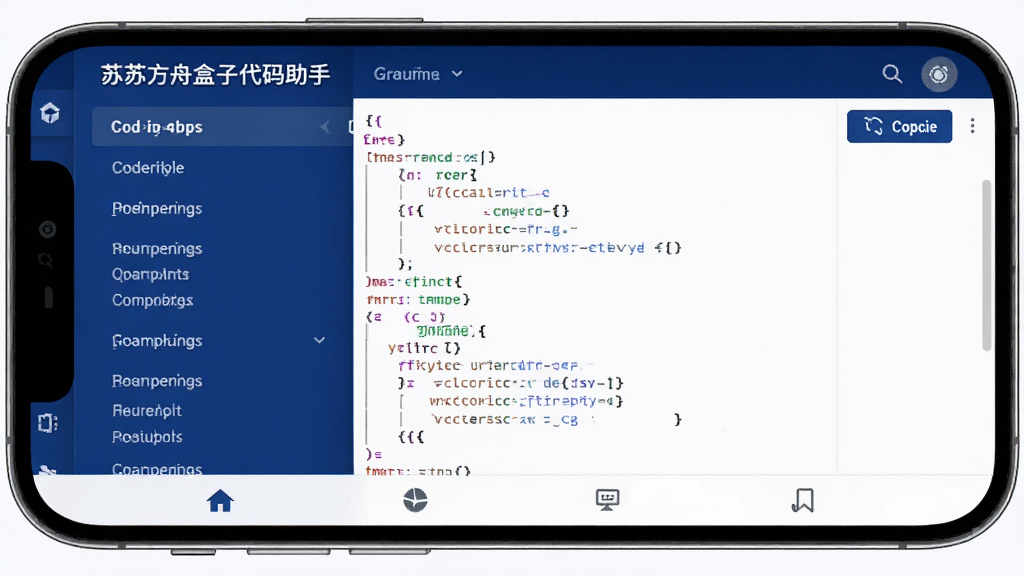The height and width of the screenshot is (576, 1024).
Task: Click the box logo icon in left rail
Action: pos(50,113)
